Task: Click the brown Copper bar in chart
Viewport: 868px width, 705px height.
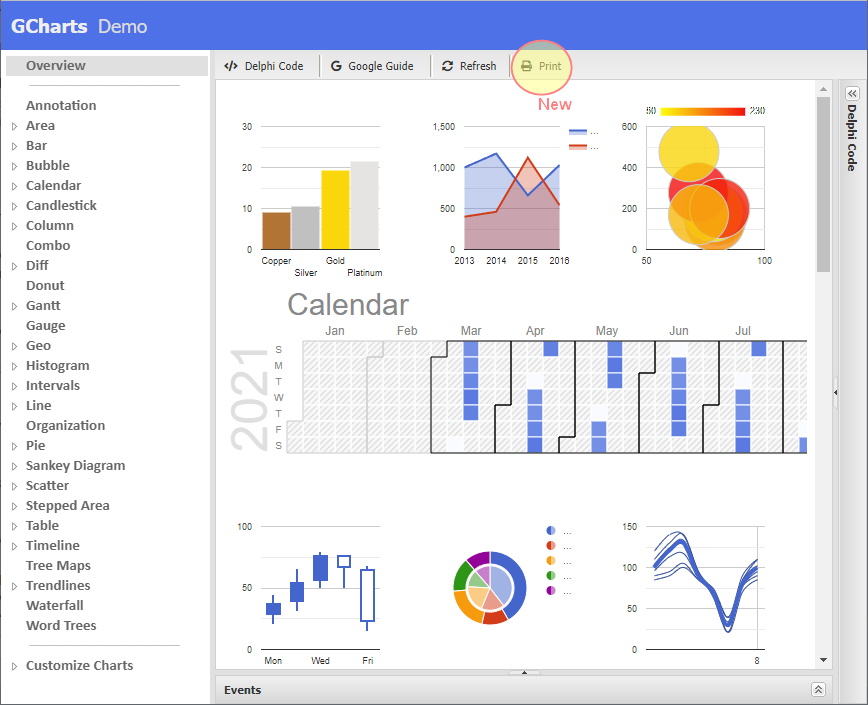Action: (276, 230)
